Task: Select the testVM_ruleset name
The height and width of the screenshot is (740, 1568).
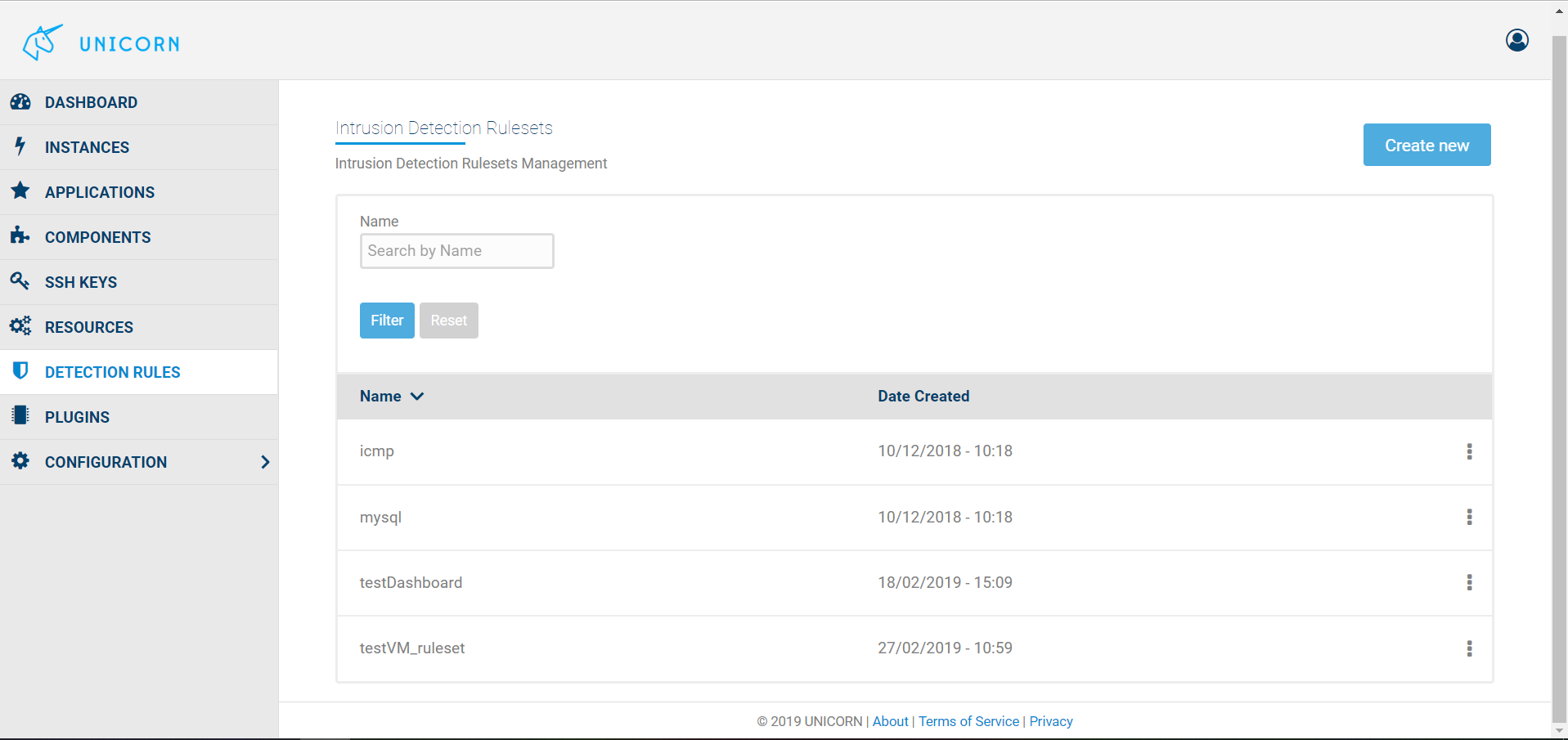Action: (x=412, y=648)
